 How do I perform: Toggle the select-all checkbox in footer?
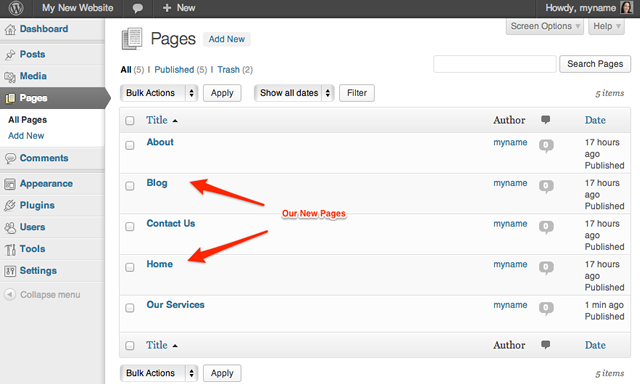tap(130, 346)
